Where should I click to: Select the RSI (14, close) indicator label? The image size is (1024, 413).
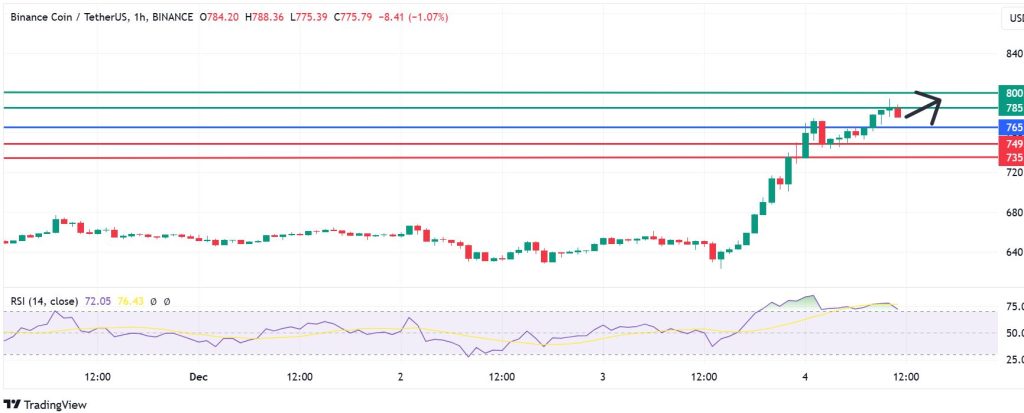coord(47,301)
